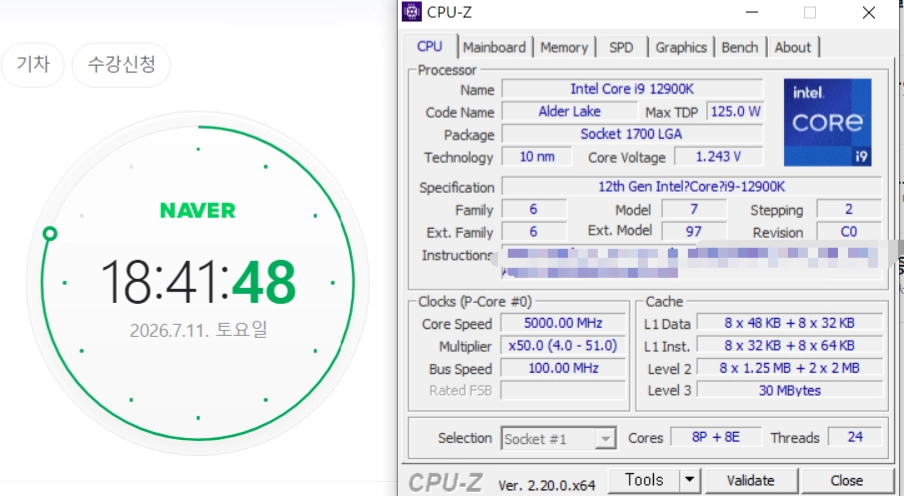The height and width of the screenshot is (496, 904).
Task: Click the 수강신청 chip button
Action: pyautogui.click(x=121, y=64)
